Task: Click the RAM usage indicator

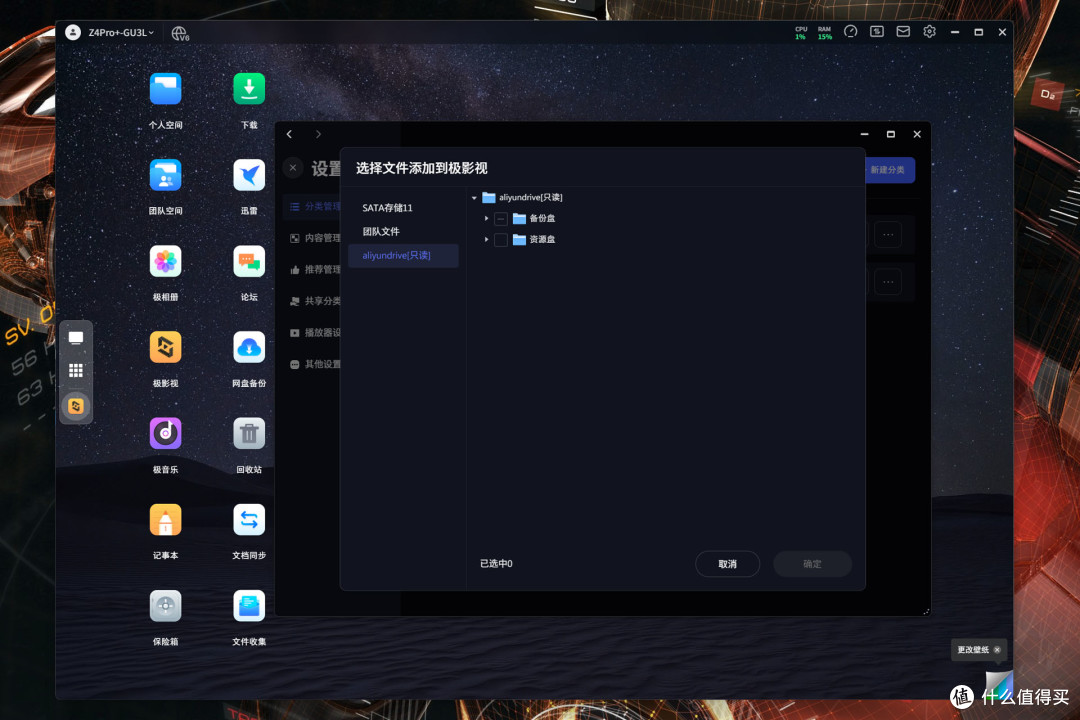Action: tap(824, 33)
